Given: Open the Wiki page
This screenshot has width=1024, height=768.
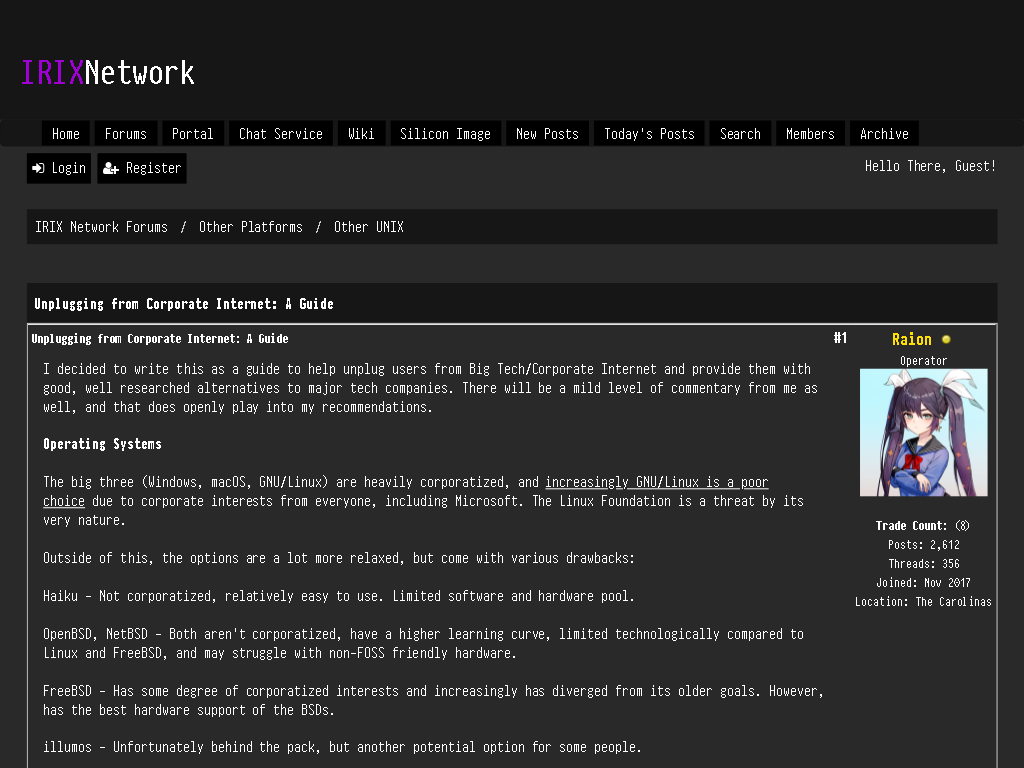Looking at the screenshot, I should (361, 134).
